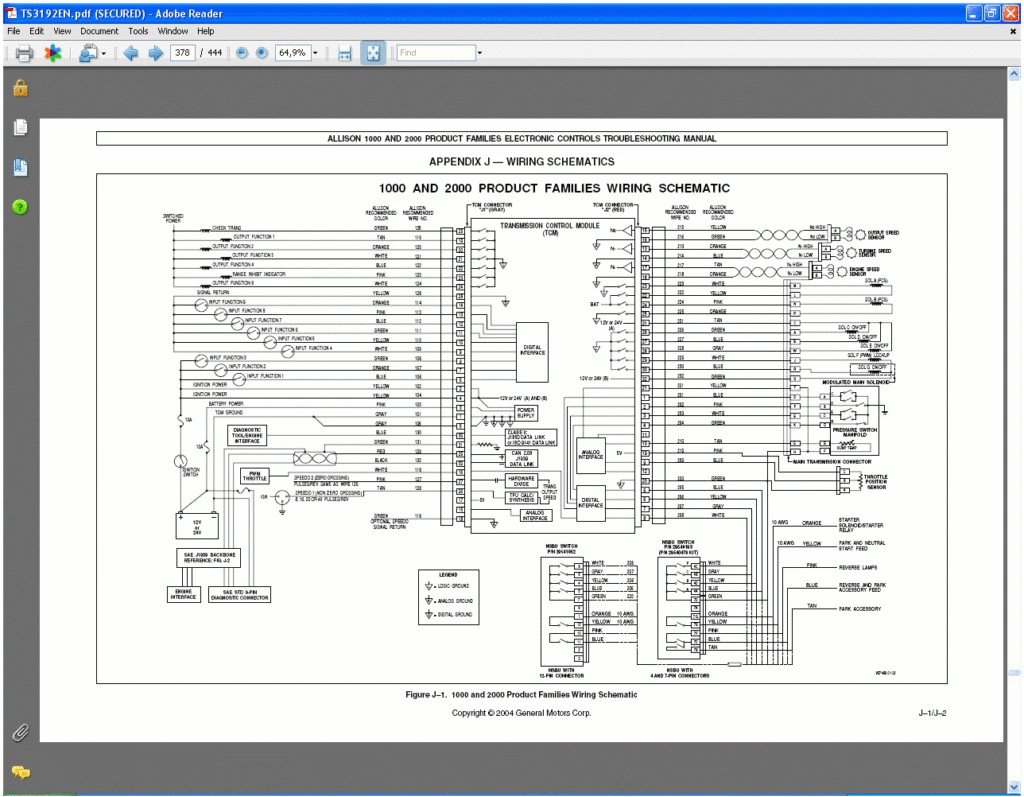This screenshot has height=797, width=1024.
Task: Go to the previous page arrow
Action: (x=131, y=53)
